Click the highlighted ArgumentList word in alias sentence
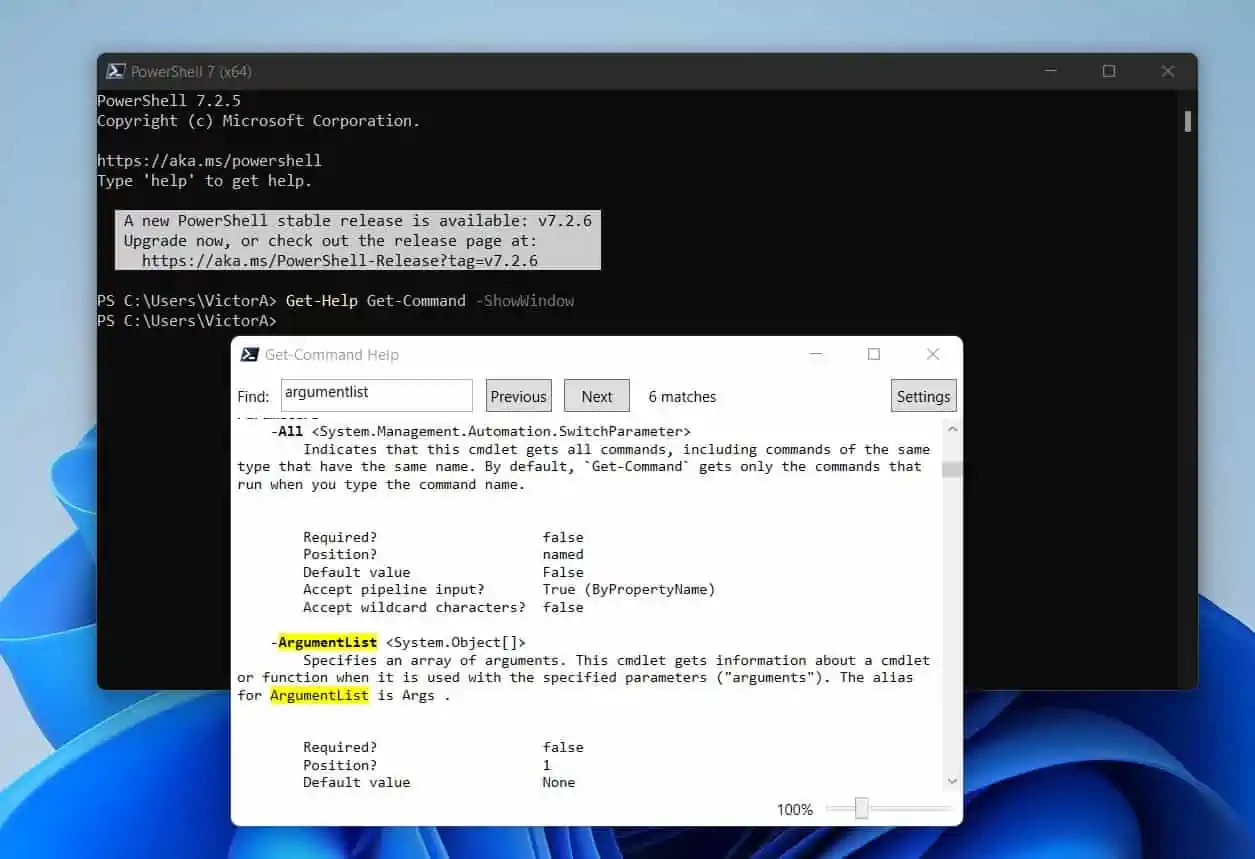The image size is (1255, 859). 319,695
